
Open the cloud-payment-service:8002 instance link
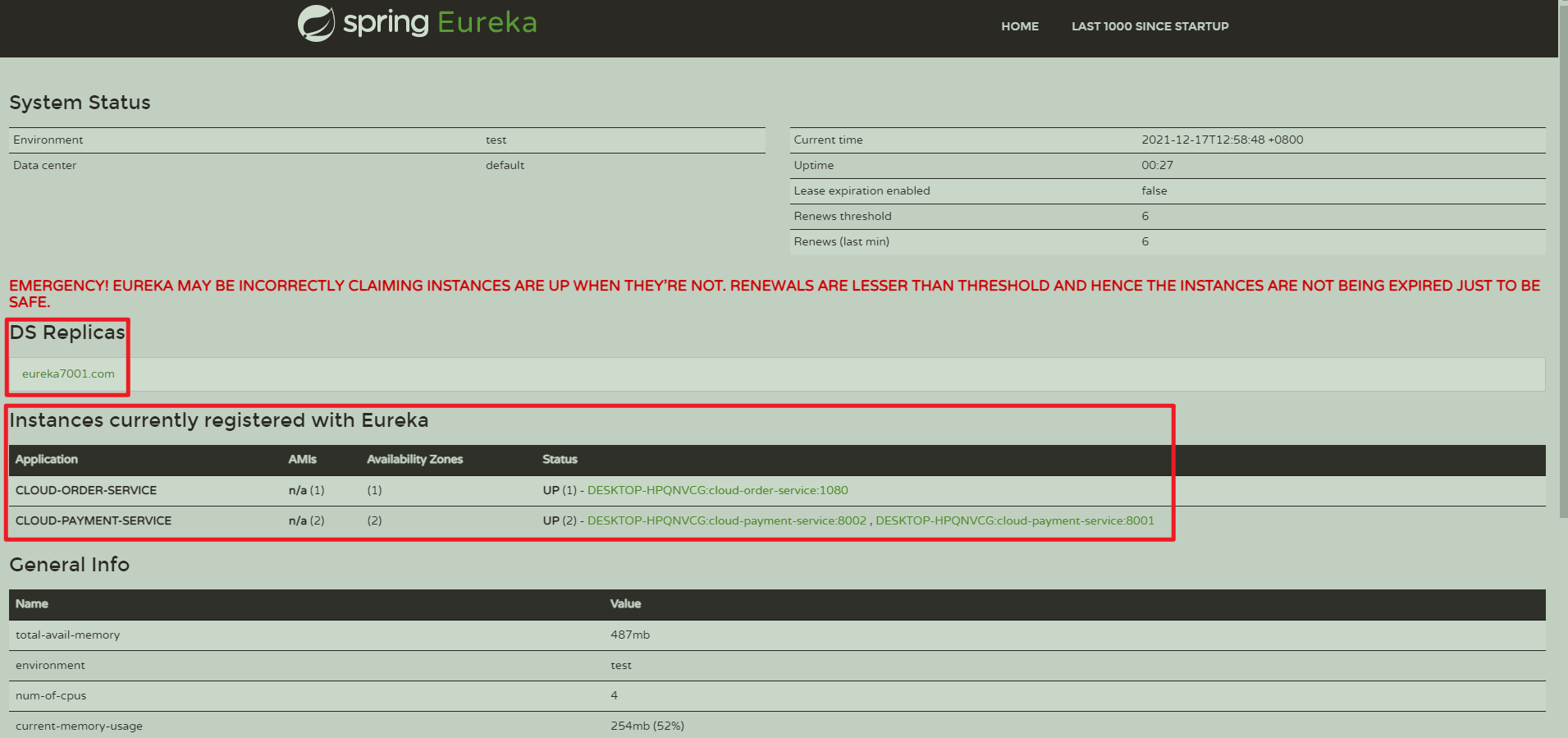(726, 520)
